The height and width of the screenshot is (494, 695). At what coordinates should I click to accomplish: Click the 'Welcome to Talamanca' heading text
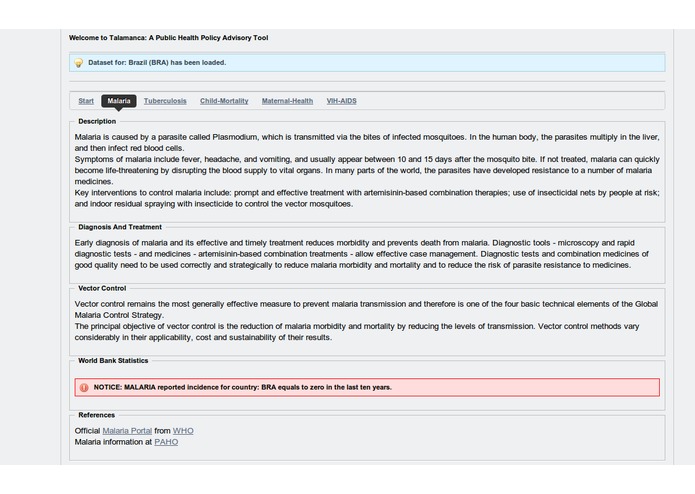click(x=168, y=38)
